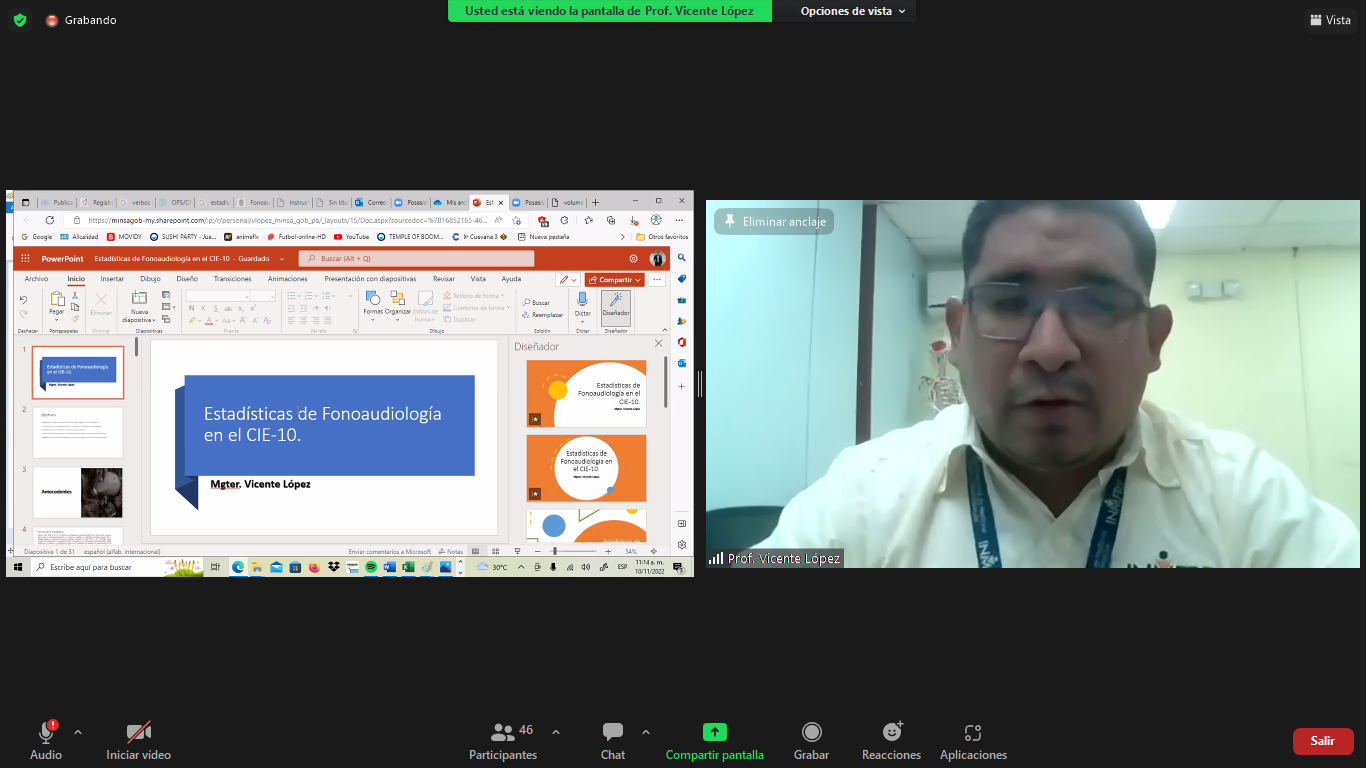This screenshot has width=1366, height=768.
Task: Open the Participantes panel
Action: 503,740
